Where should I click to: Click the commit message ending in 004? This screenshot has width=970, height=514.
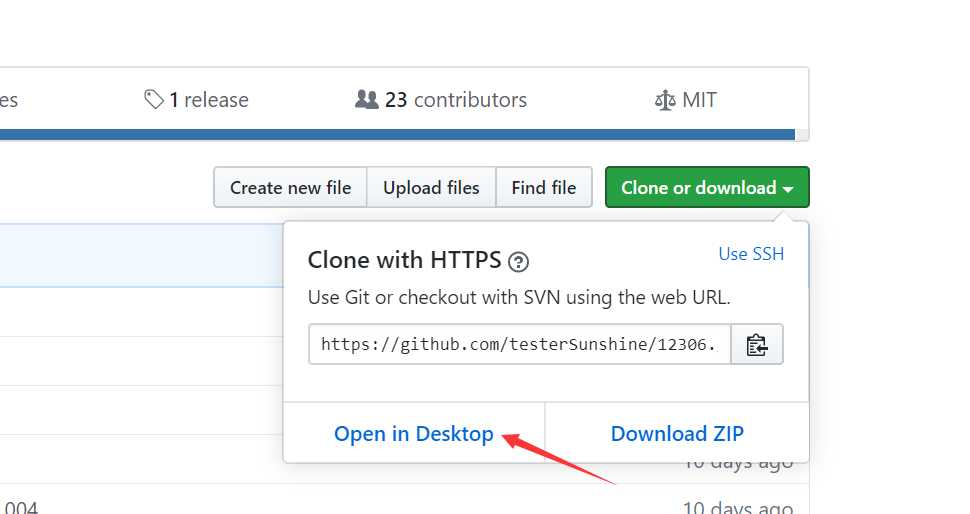click(20, 508)
